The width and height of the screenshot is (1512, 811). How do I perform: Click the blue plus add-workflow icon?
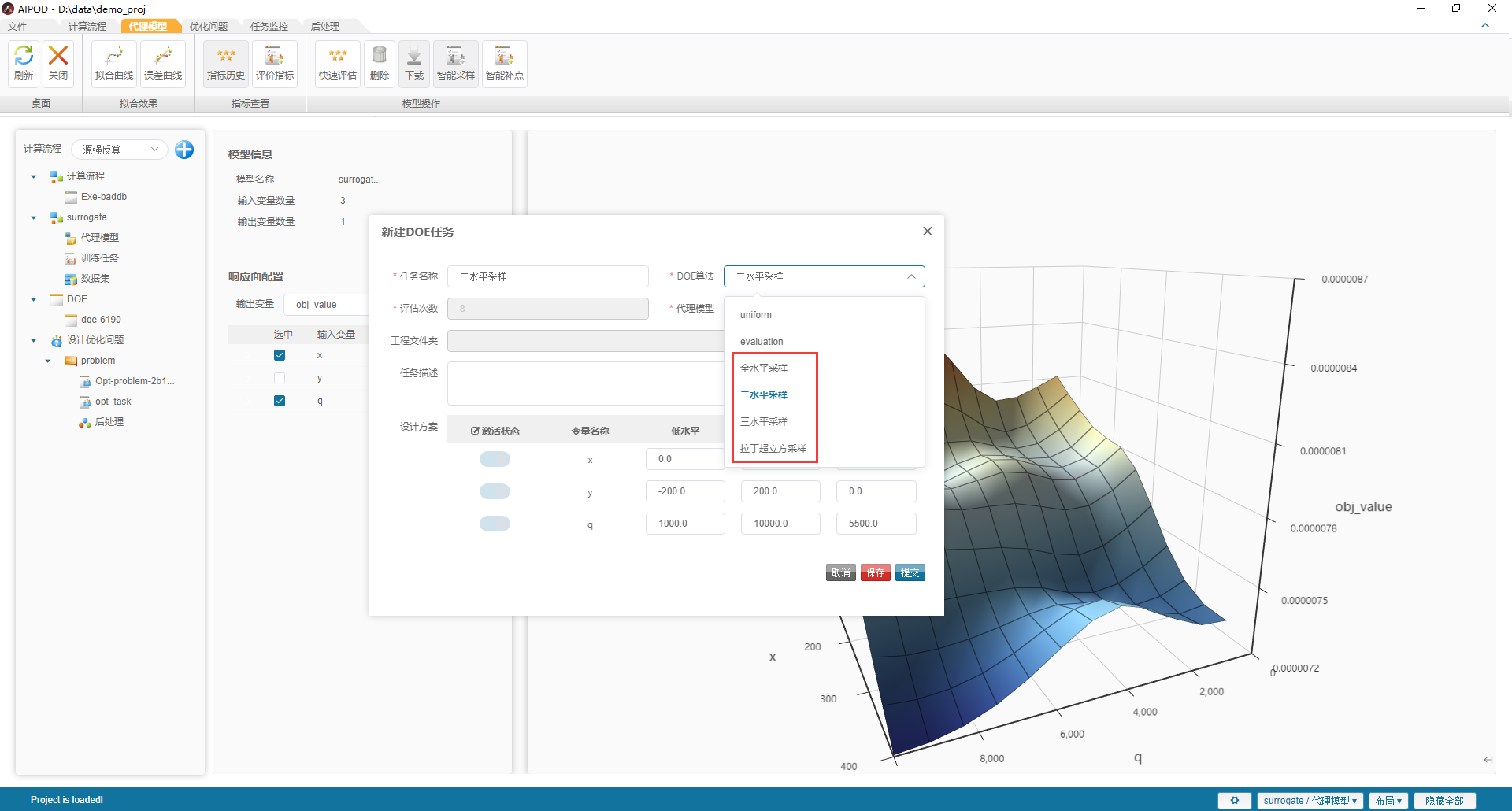pos(184,150)
